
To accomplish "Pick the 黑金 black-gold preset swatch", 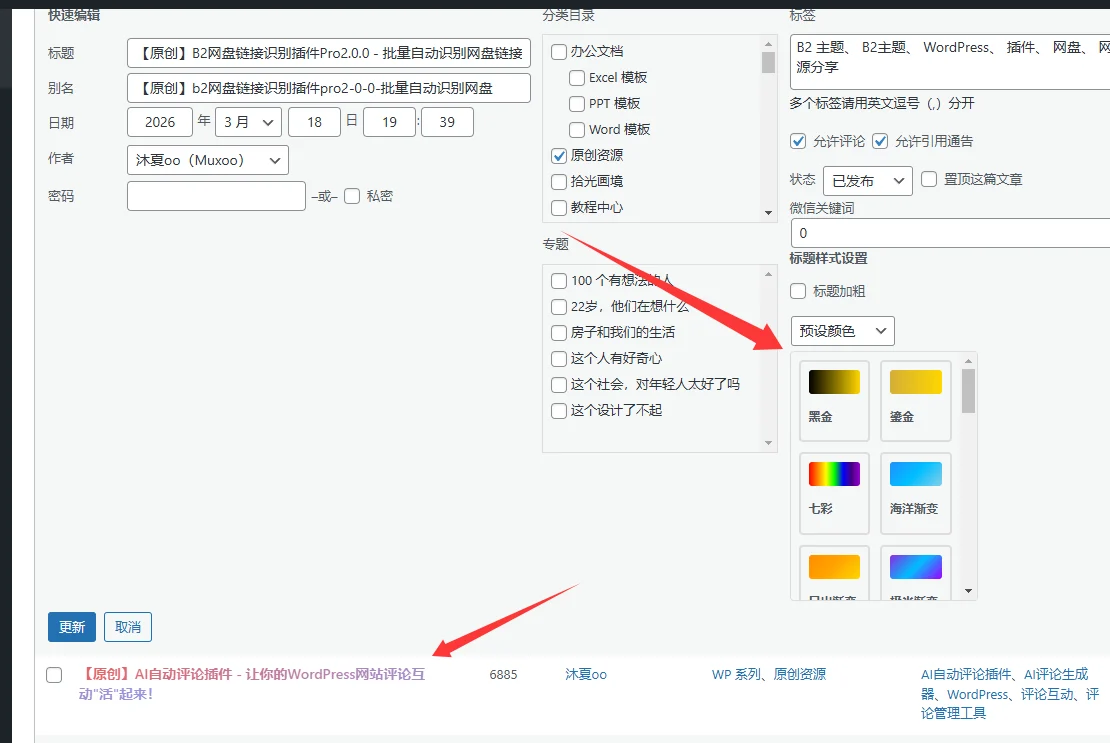I will [834, 399].
